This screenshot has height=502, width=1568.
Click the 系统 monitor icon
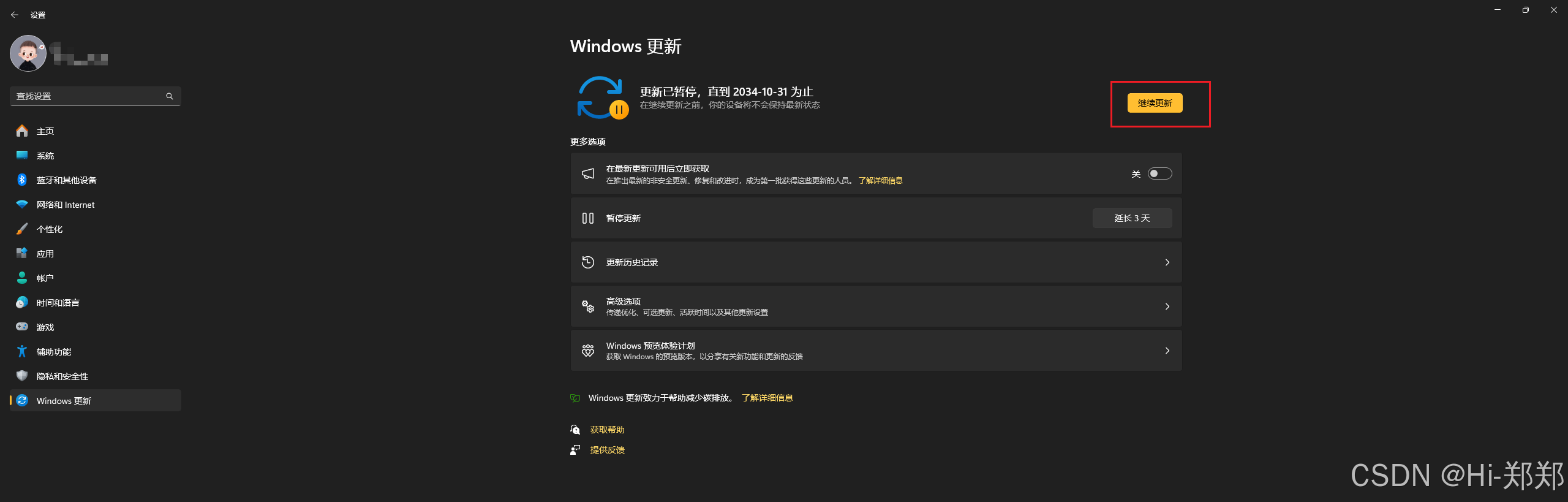click(22, 155)
